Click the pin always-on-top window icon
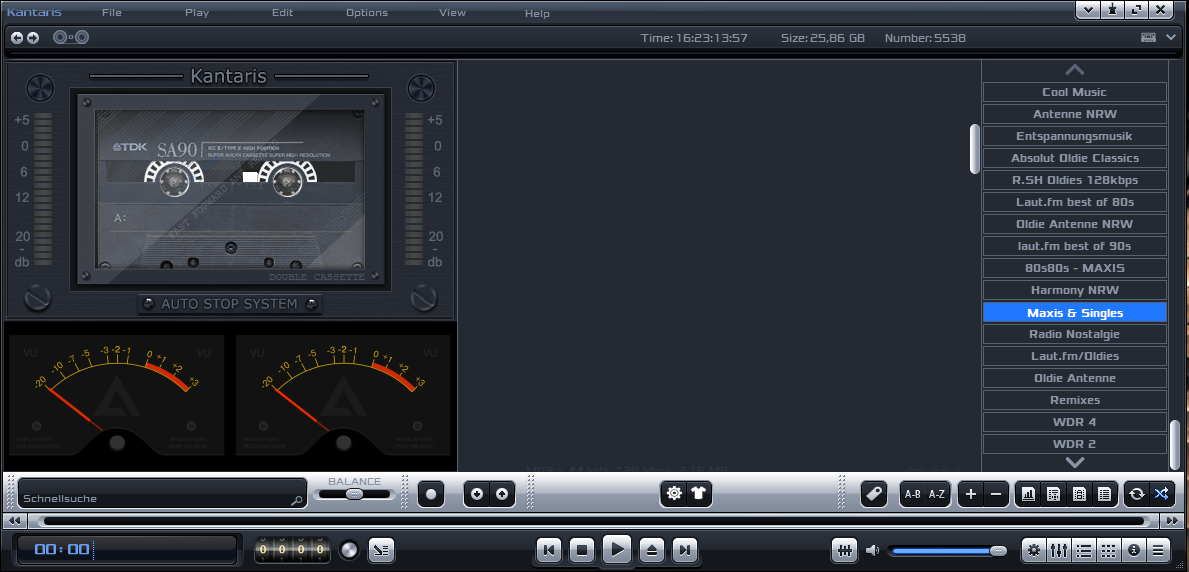This screenshot has width=1189, height=572. [x=1113, y=10]
